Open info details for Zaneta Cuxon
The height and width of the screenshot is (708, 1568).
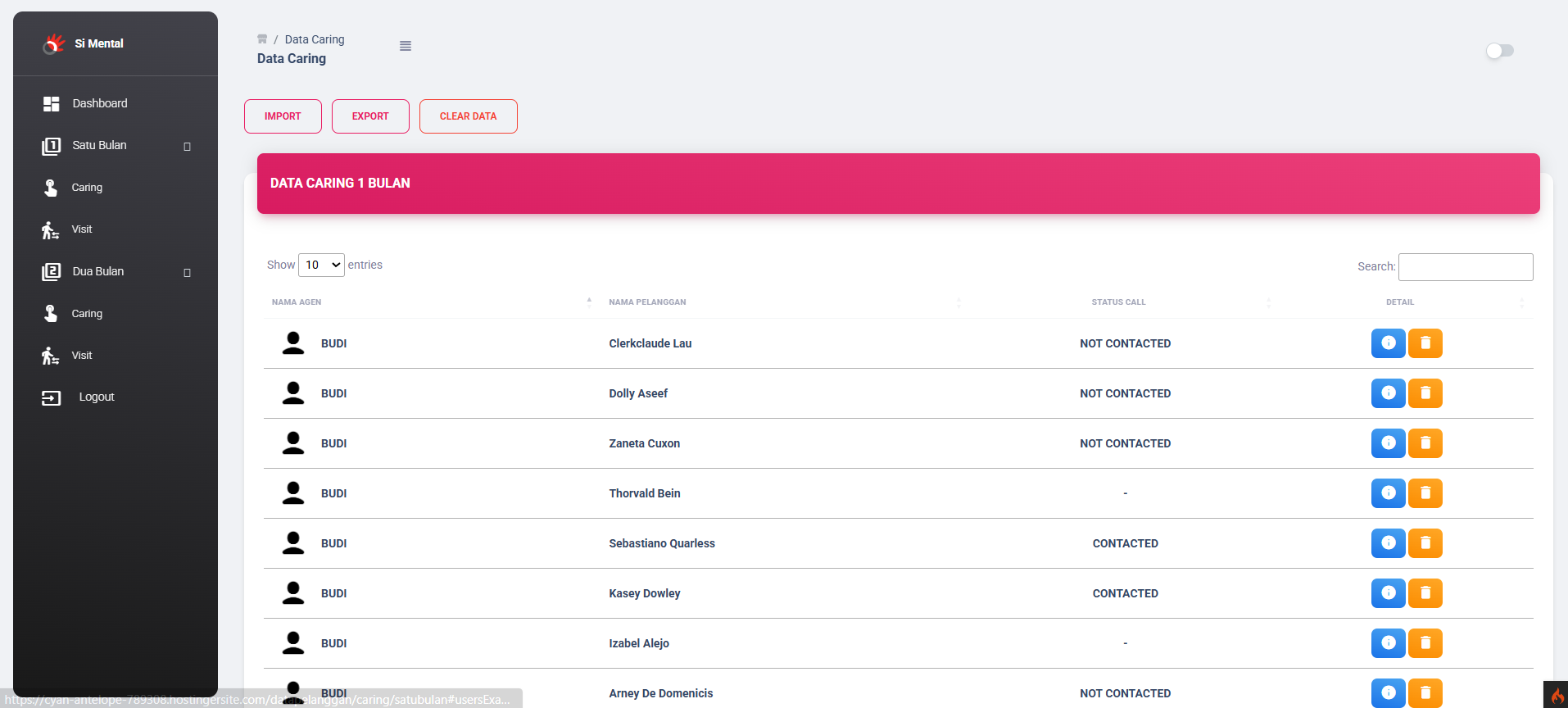tap(1388, 443)
